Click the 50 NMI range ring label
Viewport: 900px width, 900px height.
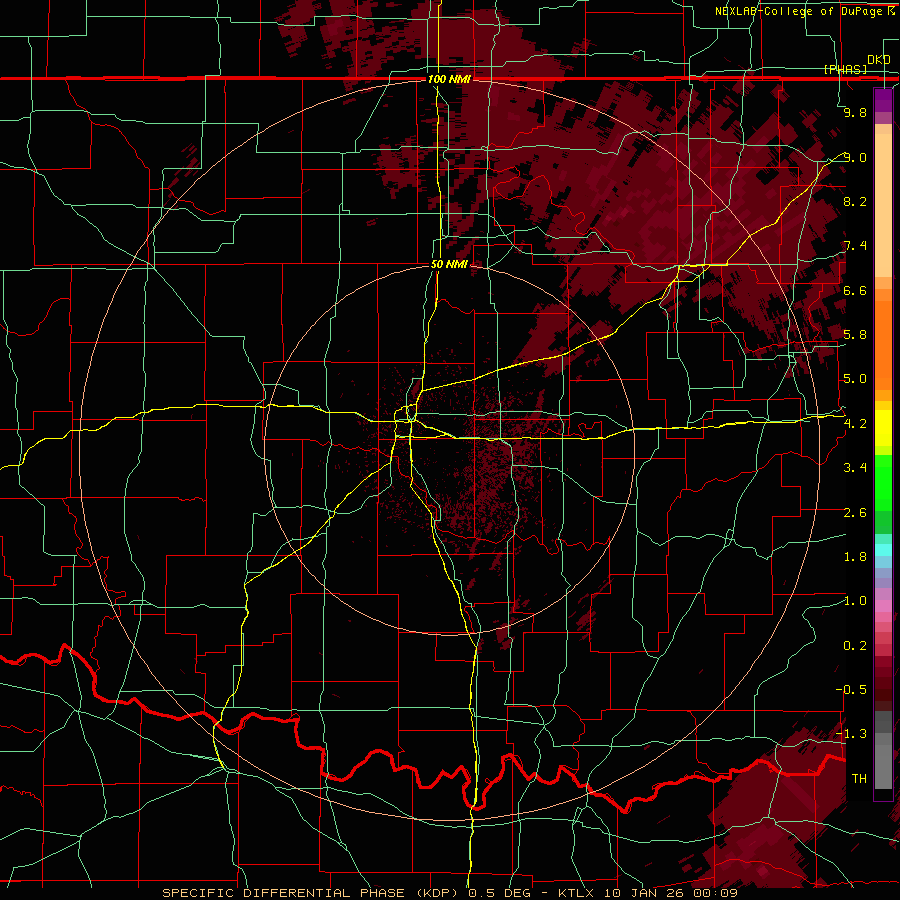coord(449,264)
